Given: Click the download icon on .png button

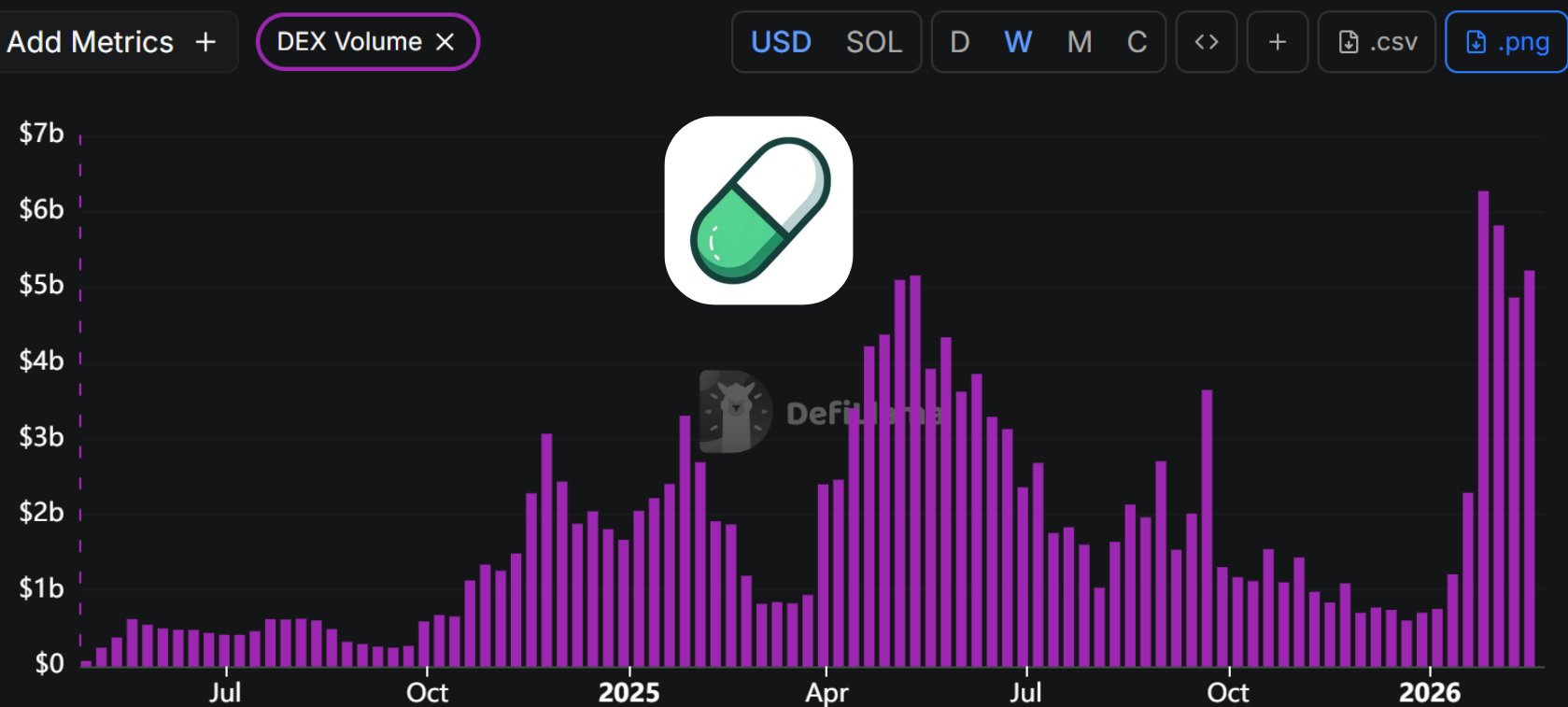Looking at the screenshot, I should (x=1476, y=42).
